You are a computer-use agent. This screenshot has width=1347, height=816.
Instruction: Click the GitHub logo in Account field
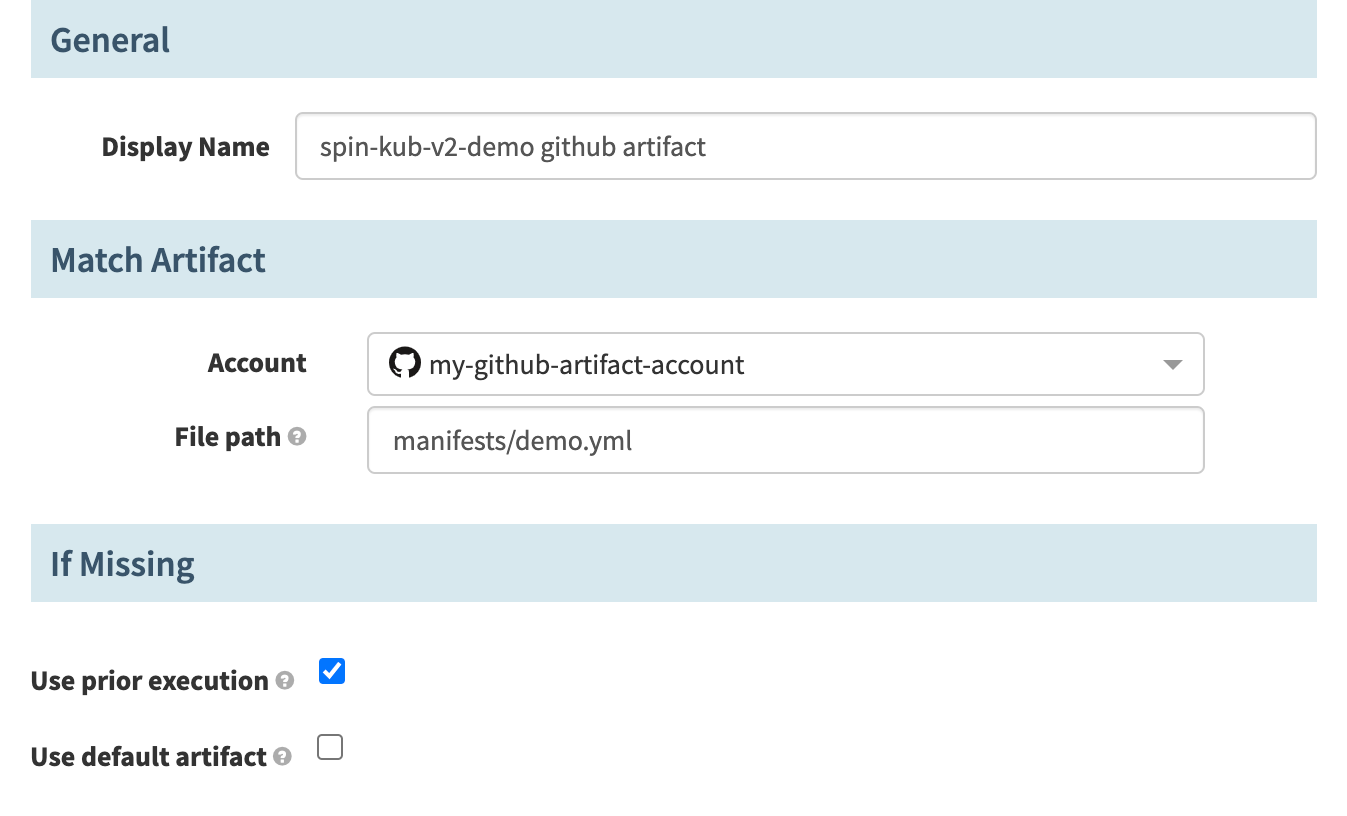tap(404, 363)
